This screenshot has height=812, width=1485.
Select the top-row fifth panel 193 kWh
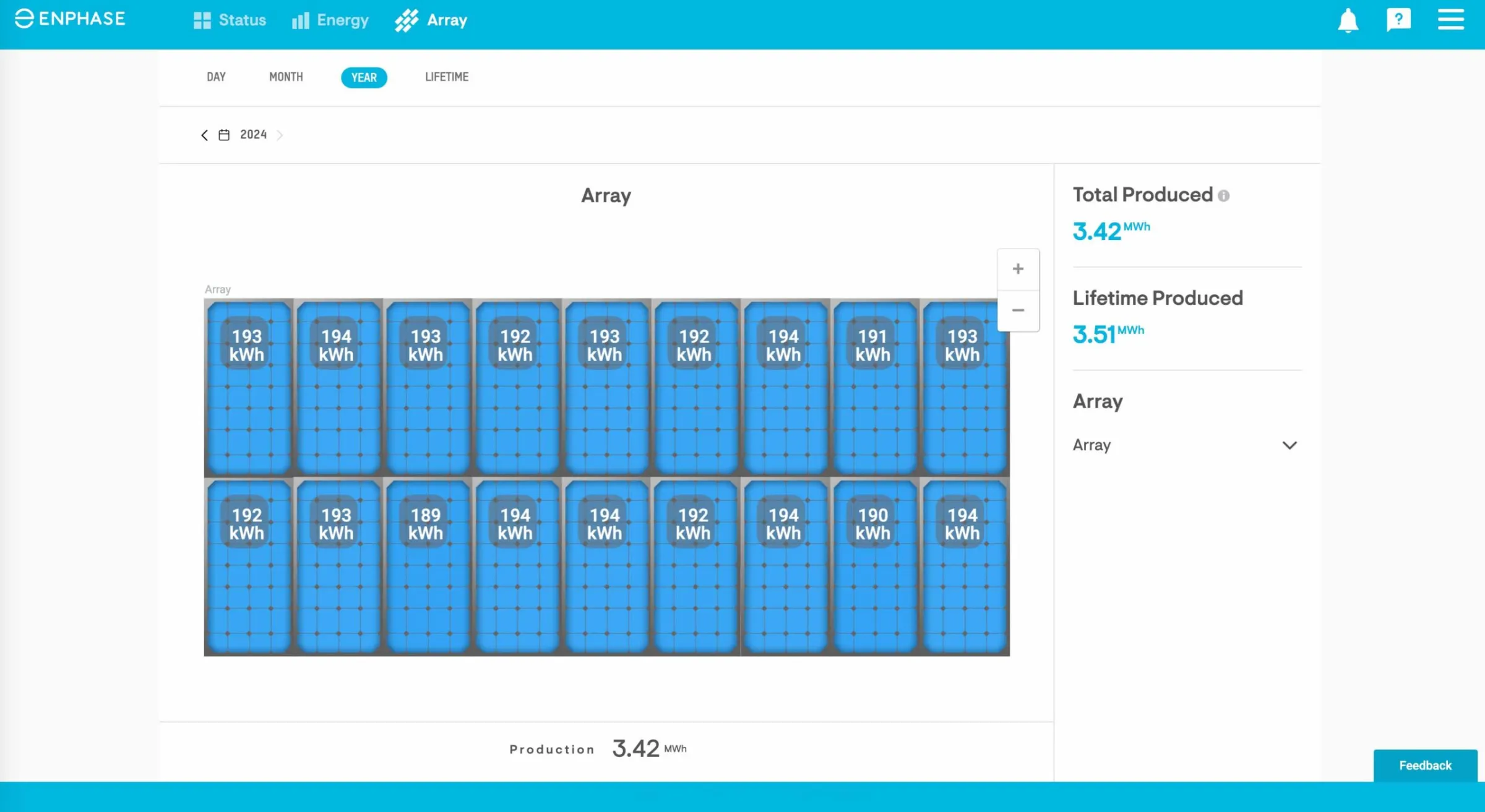606,388
